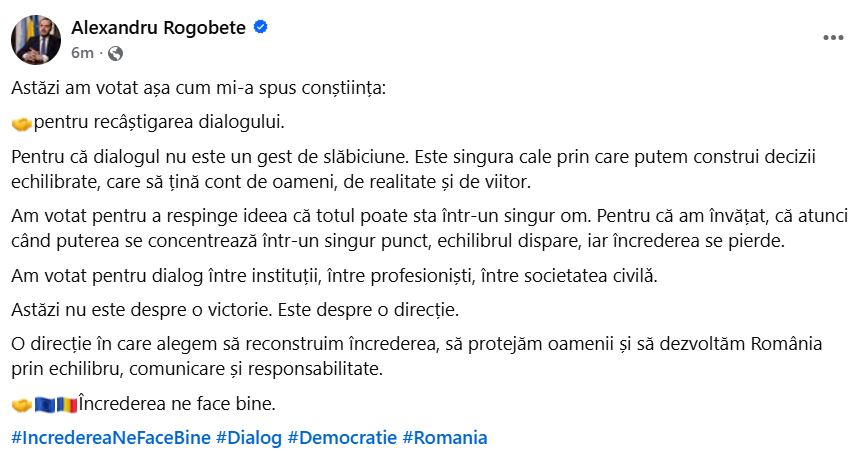Click the sentence 'Astăzi nu este despre o victorie'
This screenshot has width=865, height=451.
click(142, 310)
